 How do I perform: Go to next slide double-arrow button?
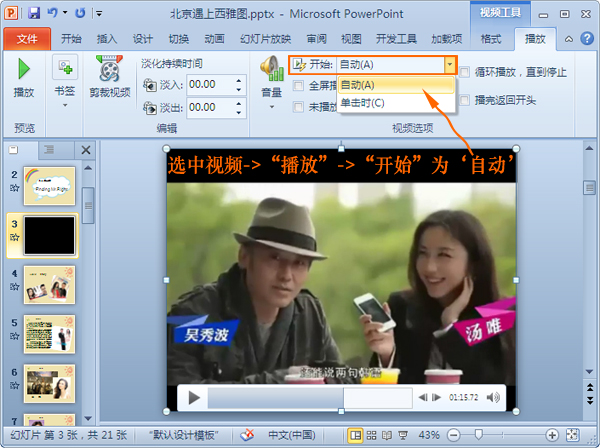pos(590,401)
